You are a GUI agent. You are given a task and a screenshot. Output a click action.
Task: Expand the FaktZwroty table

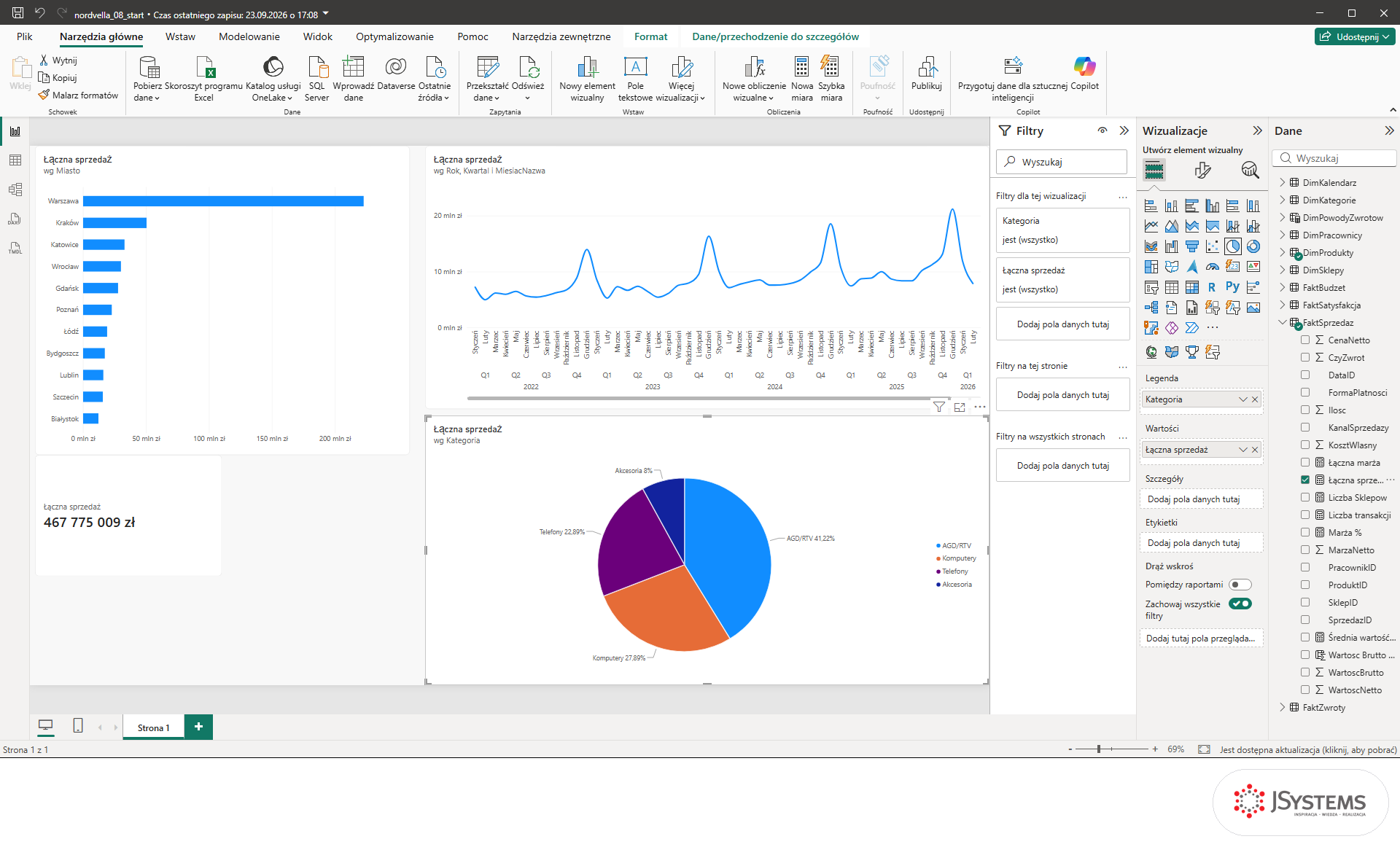coord(1283,707)
